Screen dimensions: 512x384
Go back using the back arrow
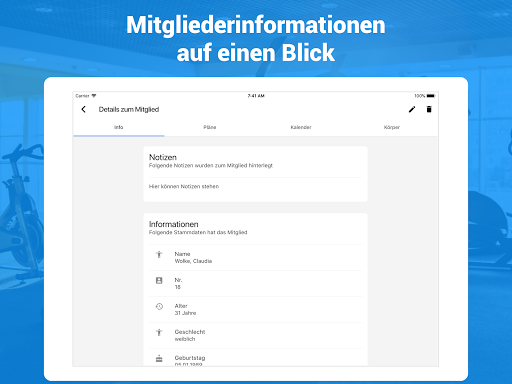pyautogui.click(x=83, y=109)
